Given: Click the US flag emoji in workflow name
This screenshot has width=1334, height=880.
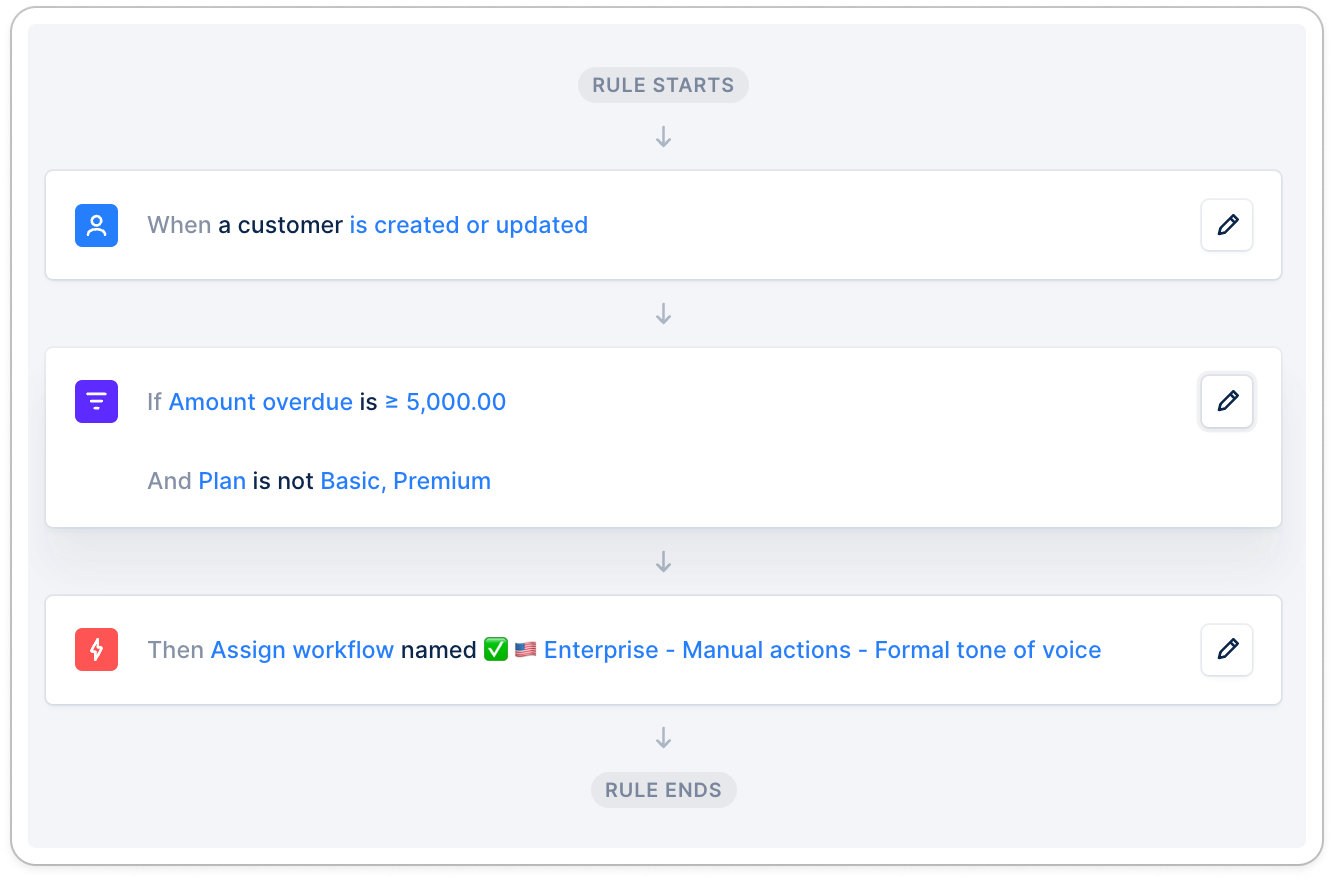Looking at the screenshot, I should coord(526,650).
